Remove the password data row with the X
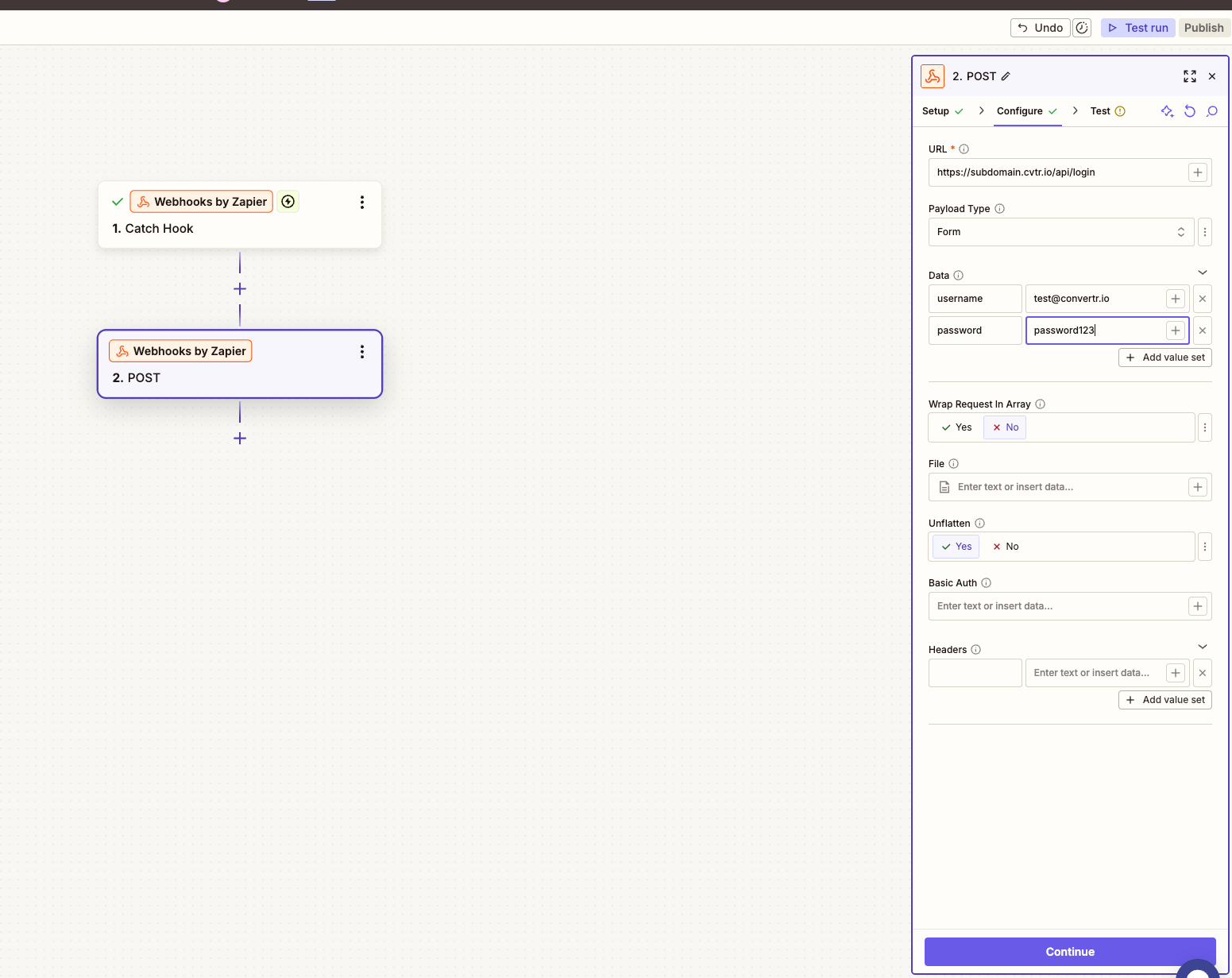The height and width of the screenshot is (978, 1232). pos(1202,331)
